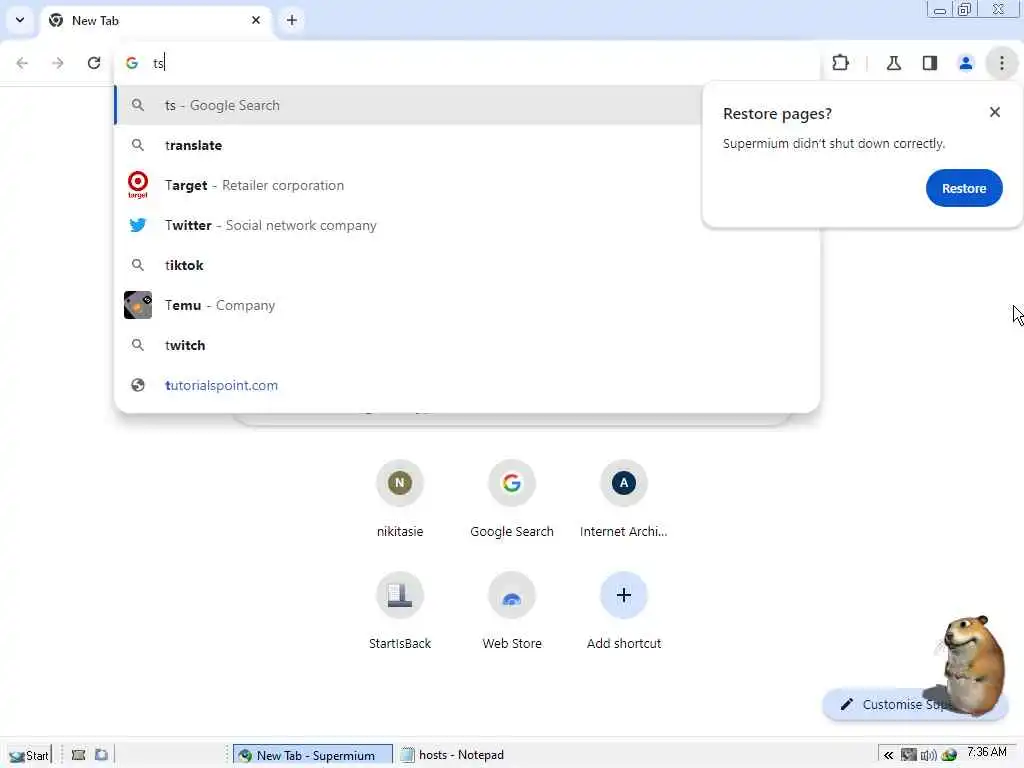1024x768 pixels.
Task: Click the globe icon beside tutorialspoint.com
Action: point(138,385)
